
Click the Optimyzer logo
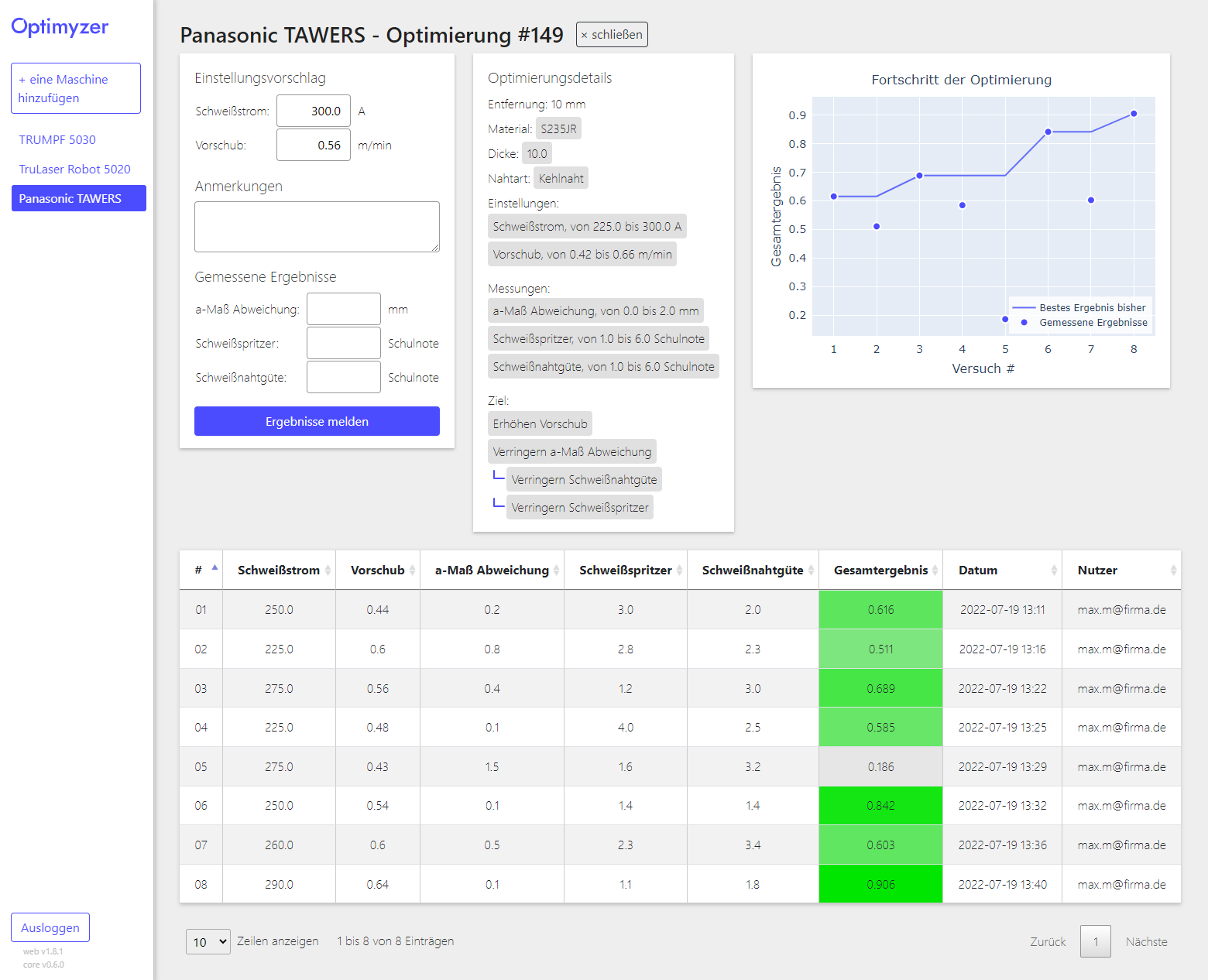[x=60, y=27]
